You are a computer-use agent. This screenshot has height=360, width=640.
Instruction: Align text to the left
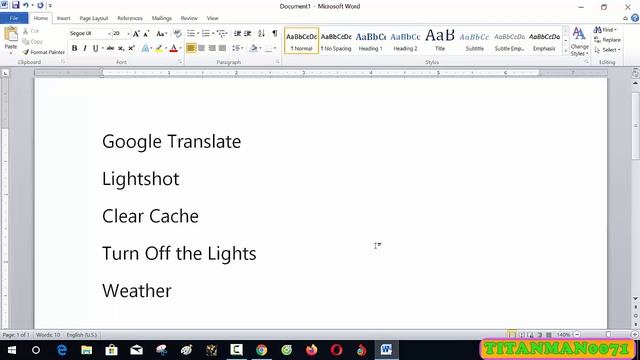click(x=191, y=48)
